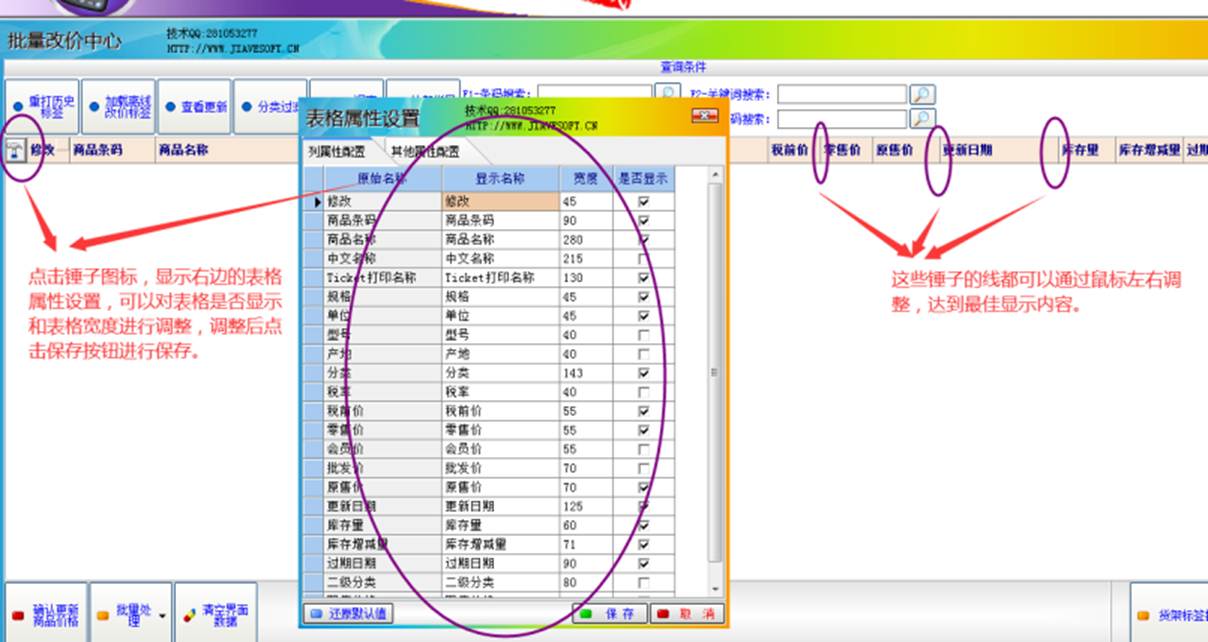Viewport: 1208px width, 642px height.
Task: Click the 重打历史标签 toolbar button
Action: 42,107
